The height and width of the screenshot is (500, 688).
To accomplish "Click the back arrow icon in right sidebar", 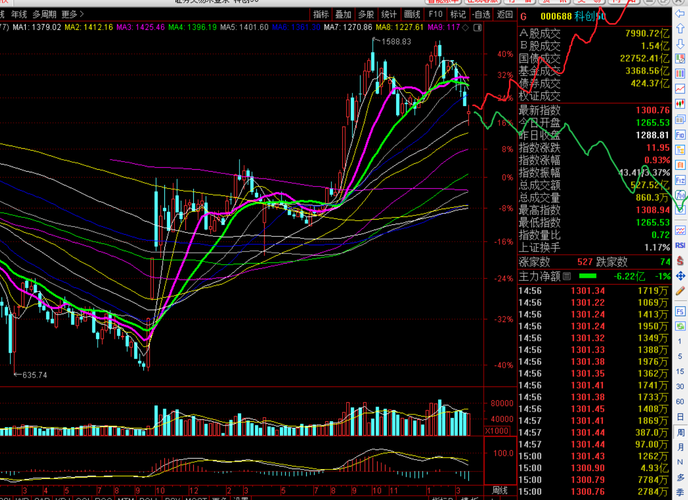I will point(680,14).
